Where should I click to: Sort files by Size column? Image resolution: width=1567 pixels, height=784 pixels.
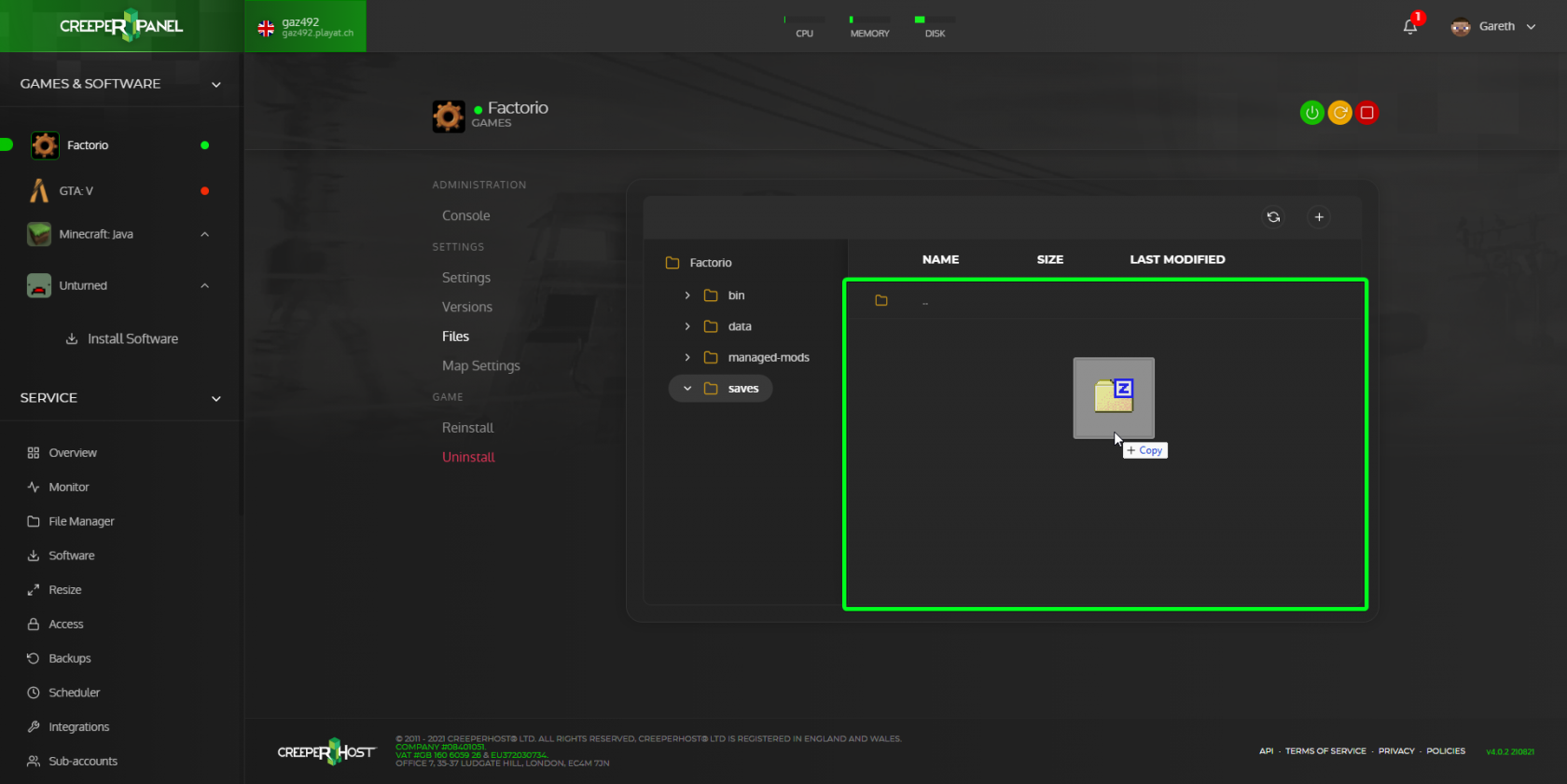point(1050,259)
